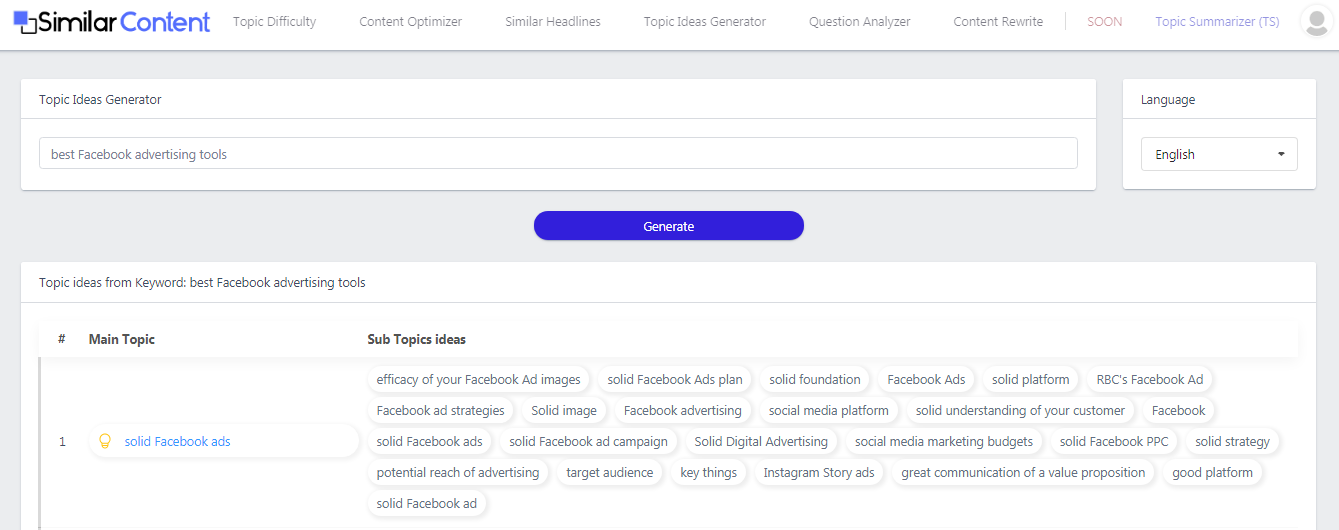Pick the 'solid Facebook PPC' chip
This screenshot has height=530, width=1339.
point(1114,441)
